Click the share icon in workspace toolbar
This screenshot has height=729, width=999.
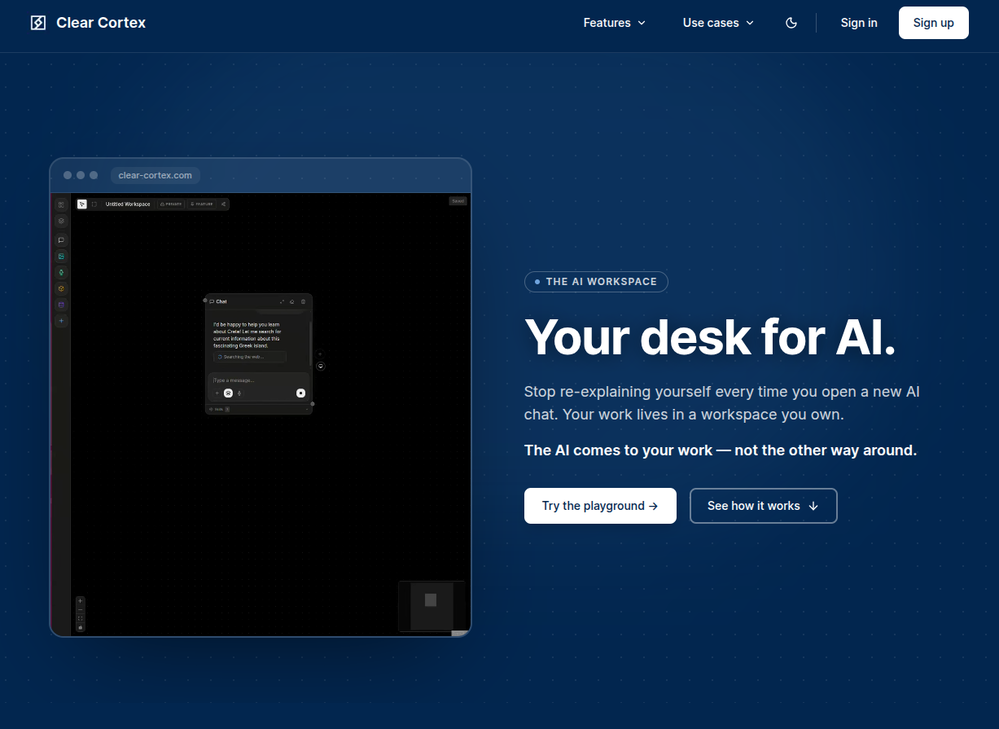coord(223,204)
